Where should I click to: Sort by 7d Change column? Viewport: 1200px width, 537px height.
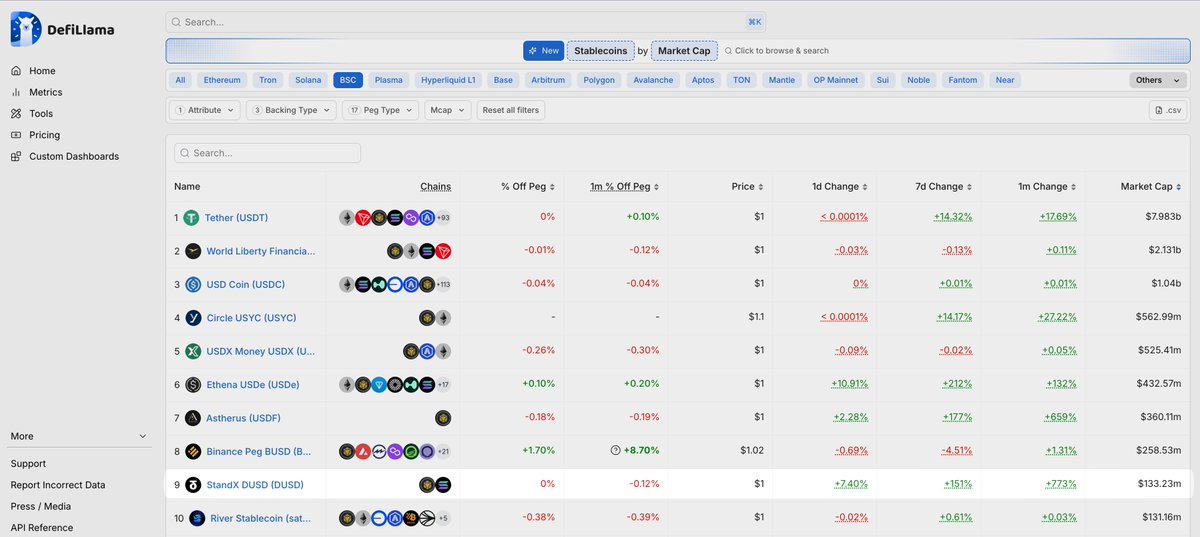click(943, 186)
